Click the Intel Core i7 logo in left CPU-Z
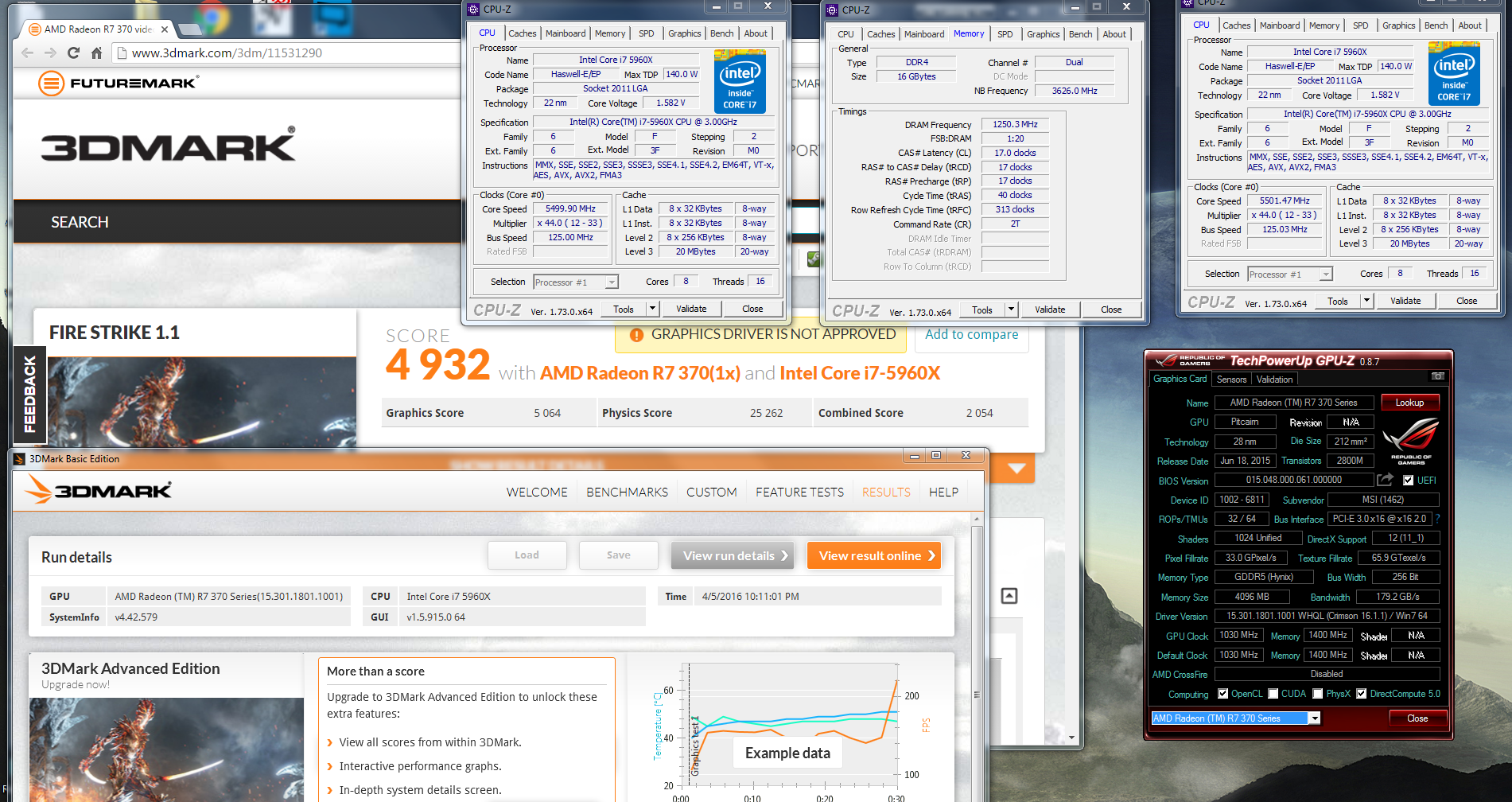This screenshot has height=802, width=1512. 740,80
